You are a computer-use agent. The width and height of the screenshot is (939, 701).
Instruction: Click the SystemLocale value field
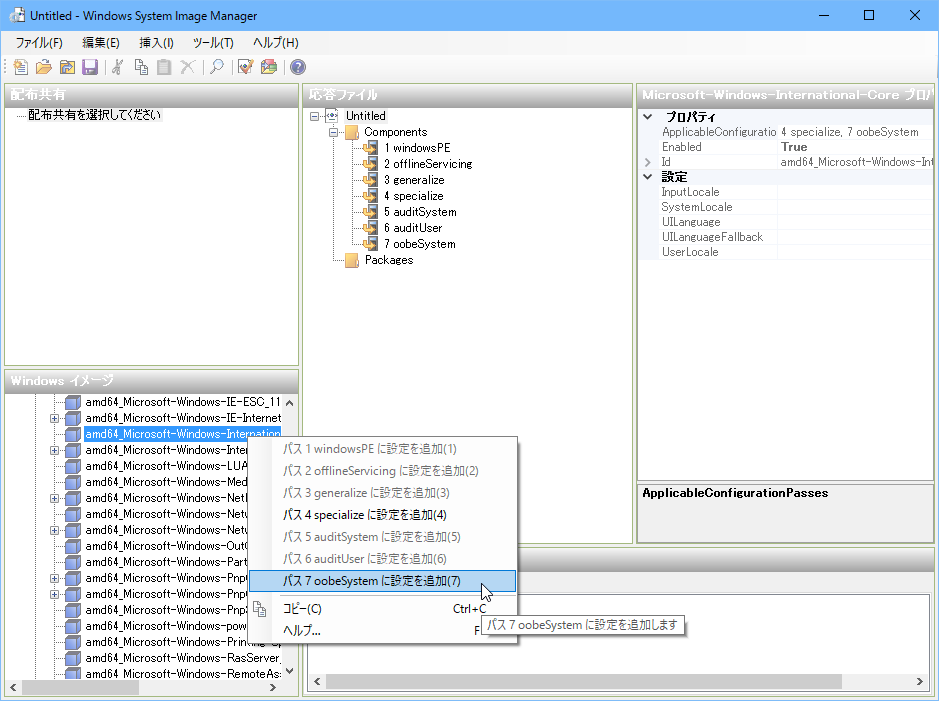tap(855, 207)
